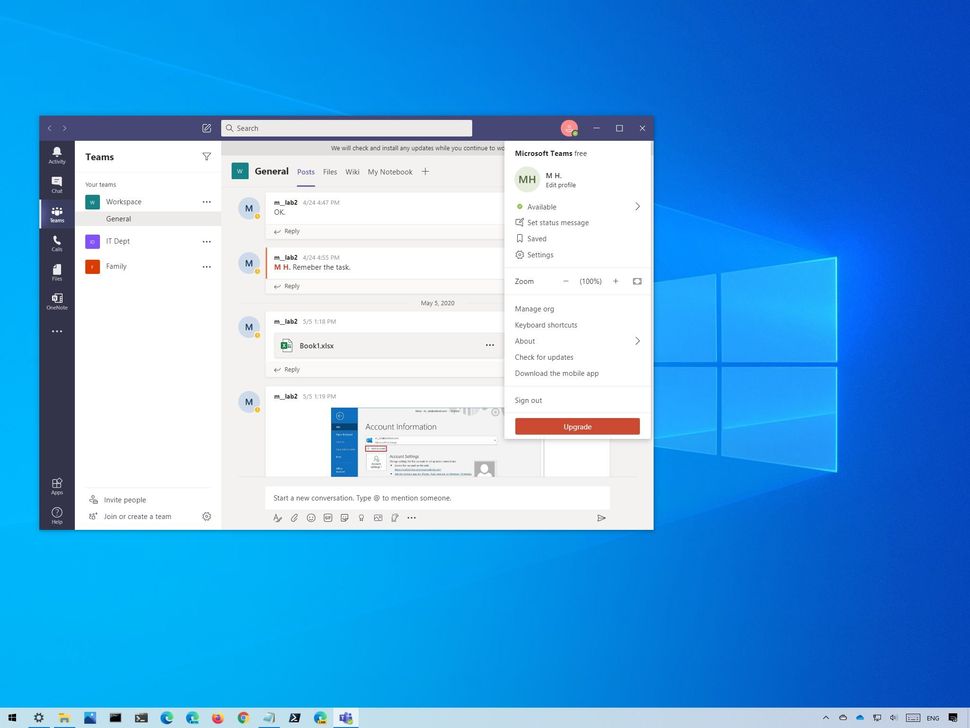970x728 pixels.
Task: Open text formatting options for the message
Action: pos(277,518)
